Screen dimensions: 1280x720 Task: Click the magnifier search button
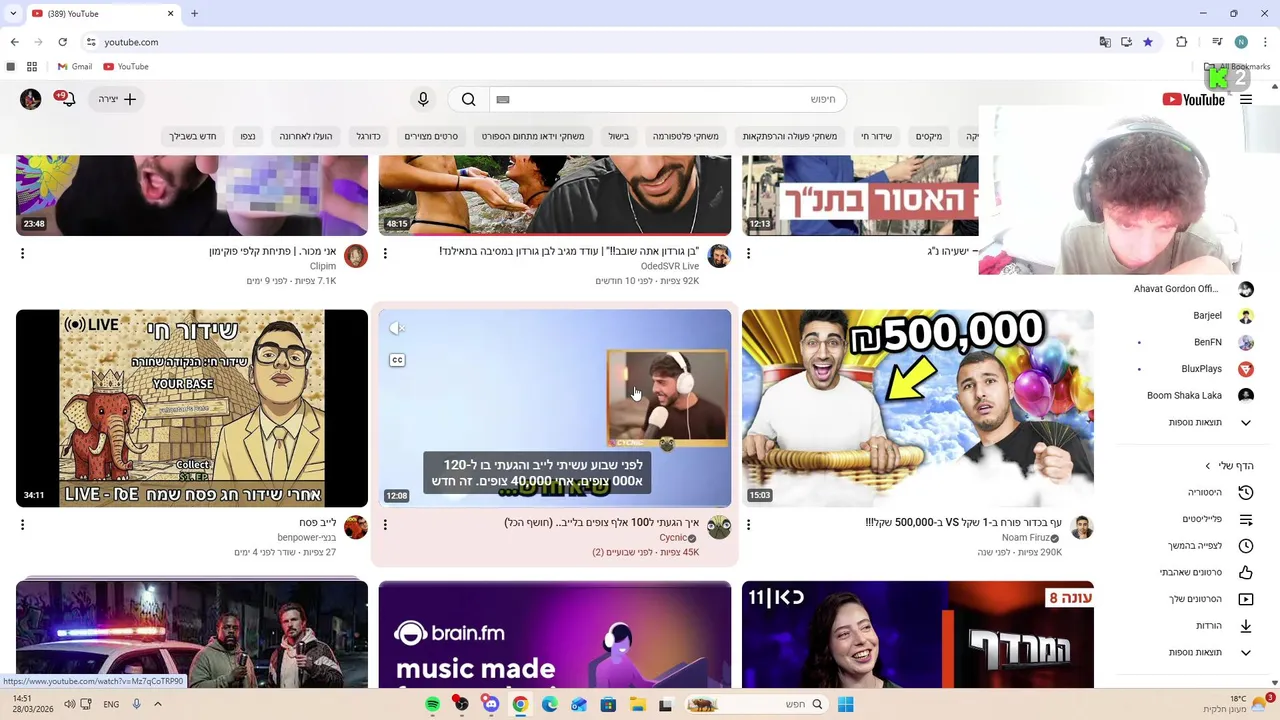coord(468,99)
